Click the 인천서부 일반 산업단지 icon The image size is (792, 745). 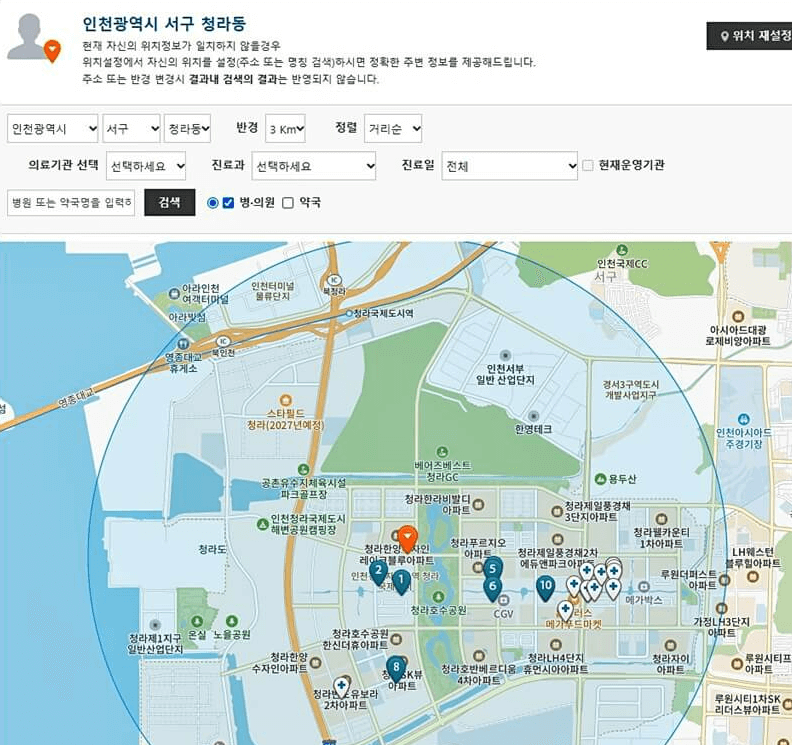[x=505, y=355]
